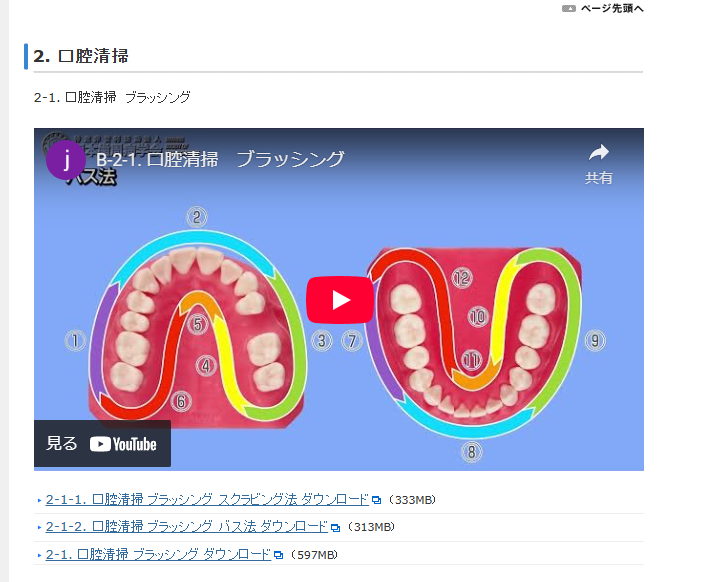Click external-link icon after スクラビング法 ダウンロード
Image resolution: width=702 pixels, height=582 pixels.
click(377, 501)
